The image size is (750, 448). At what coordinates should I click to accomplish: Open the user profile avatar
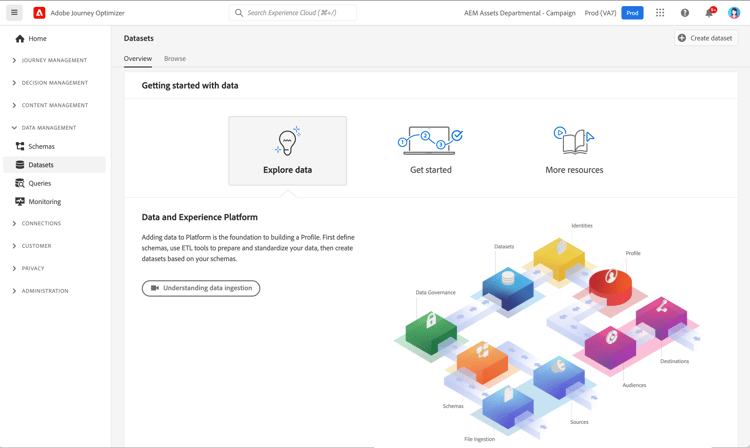(x=734, y=13)
